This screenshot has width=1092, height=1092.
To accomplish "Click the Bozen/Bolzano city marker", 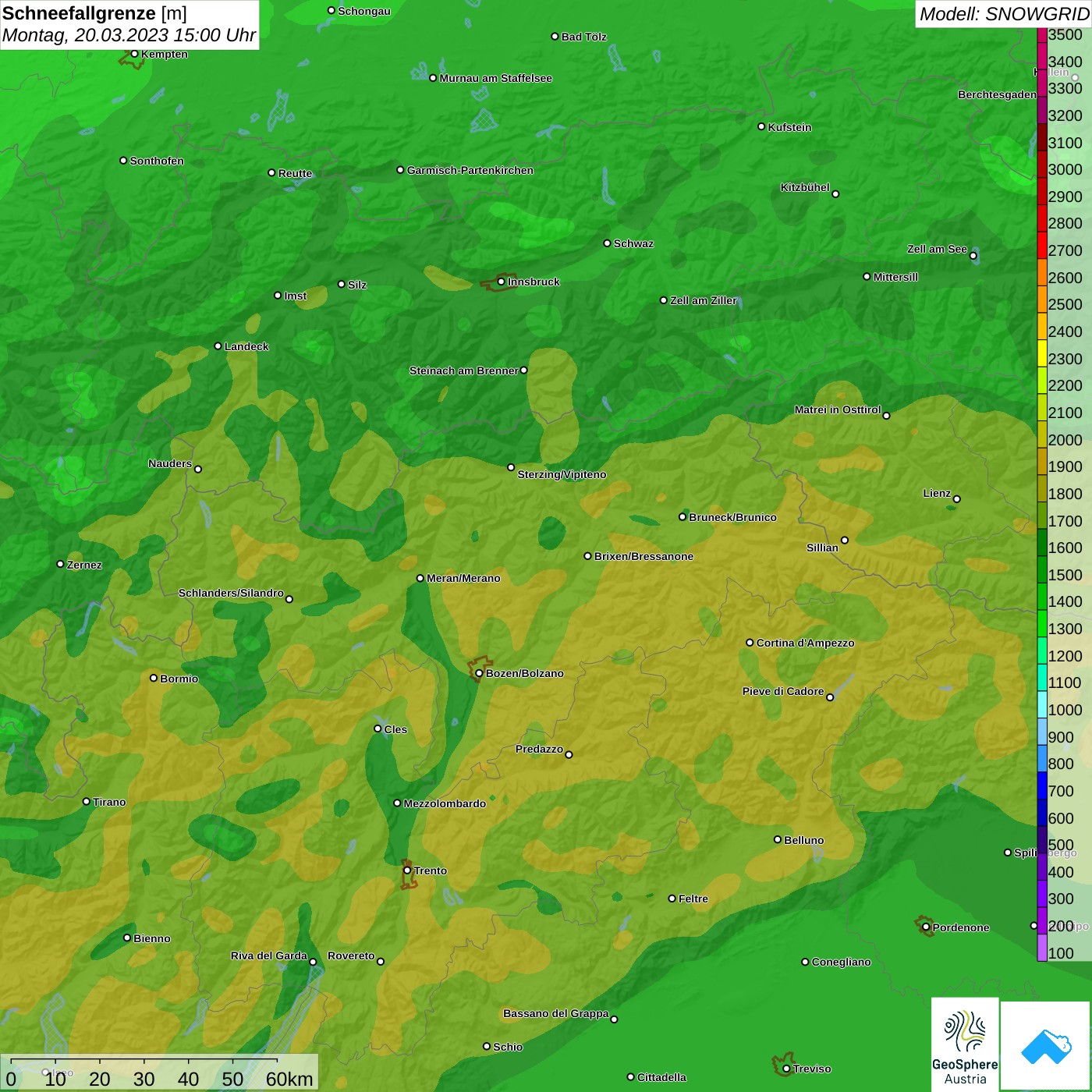I will (x=479, y=673).
